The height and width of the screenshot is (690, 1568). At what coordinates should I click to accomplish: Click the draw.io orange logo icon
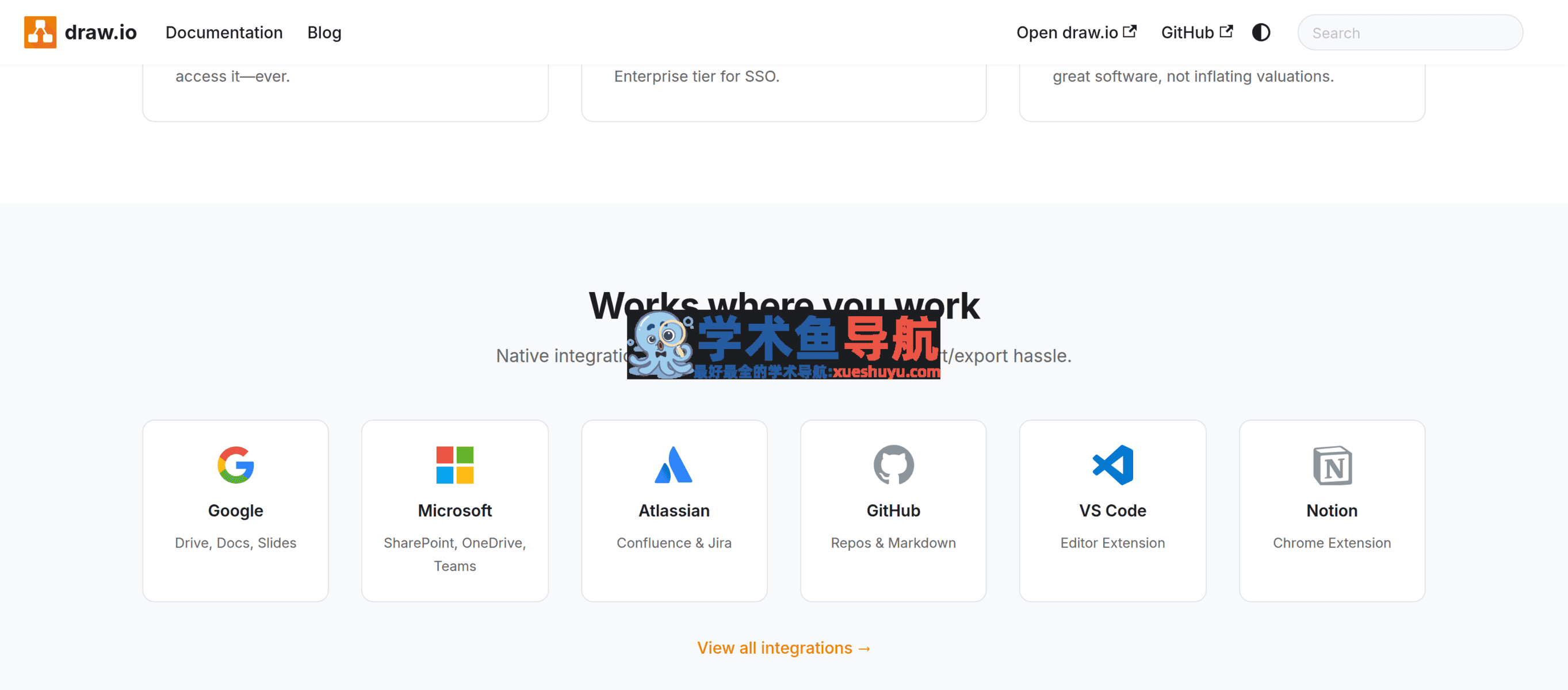[40, 32]
